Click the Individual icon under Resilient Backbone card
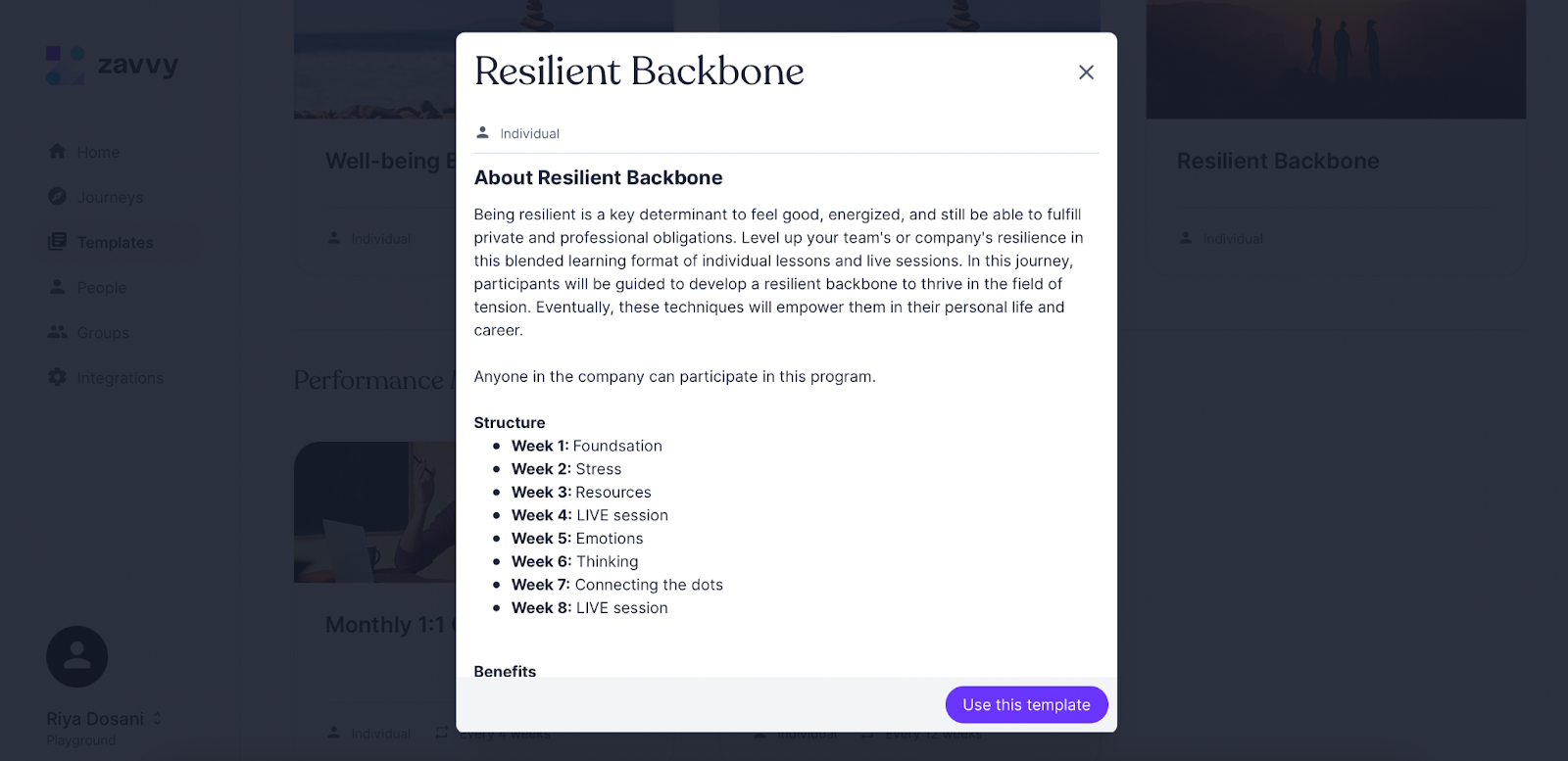The width and height of the screenshot is (1568, 761). [1184, 238]
